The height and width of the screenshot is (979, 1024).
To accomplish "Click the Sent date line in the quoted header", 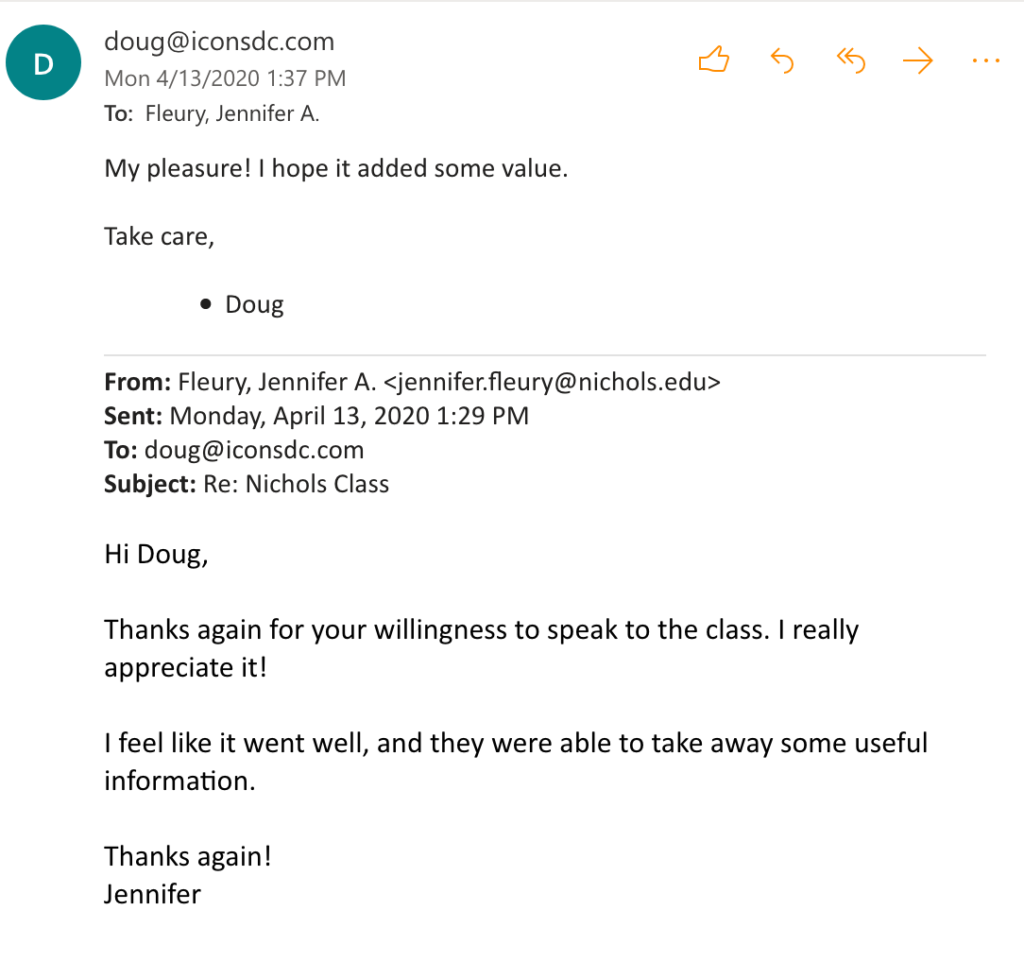I will [x=348, y=416].
